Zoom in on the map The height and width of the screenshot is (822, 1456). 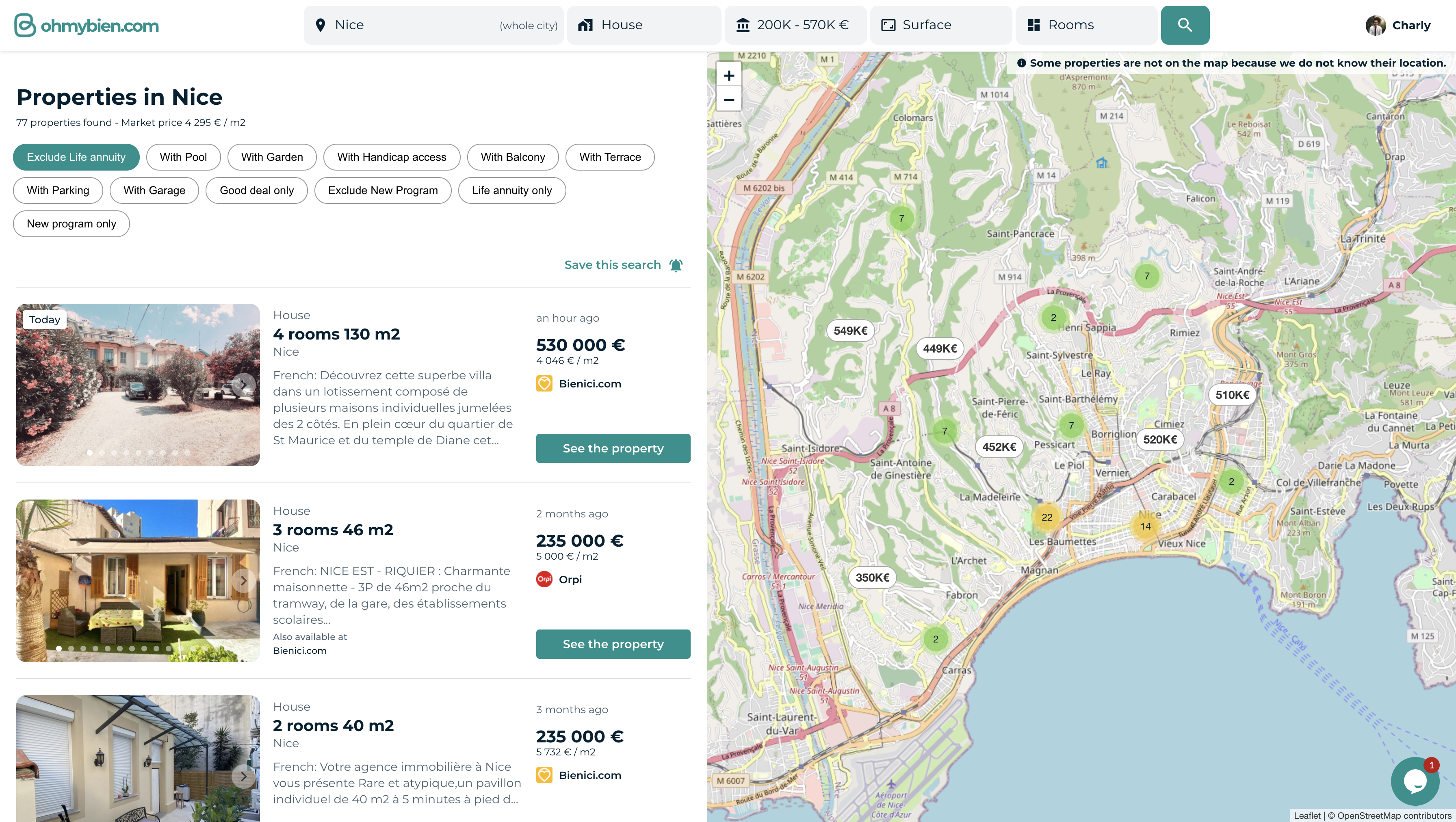(x=728, y=75)
